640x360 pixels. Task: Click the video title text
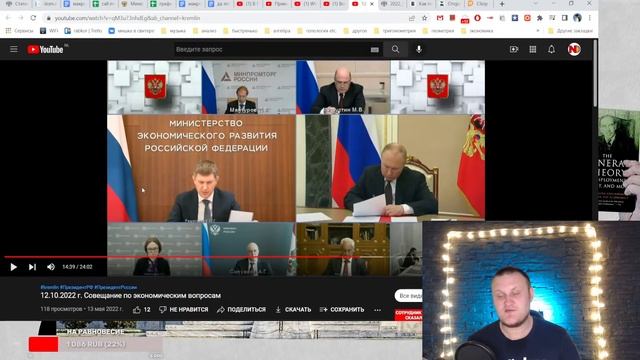point(131,296)
